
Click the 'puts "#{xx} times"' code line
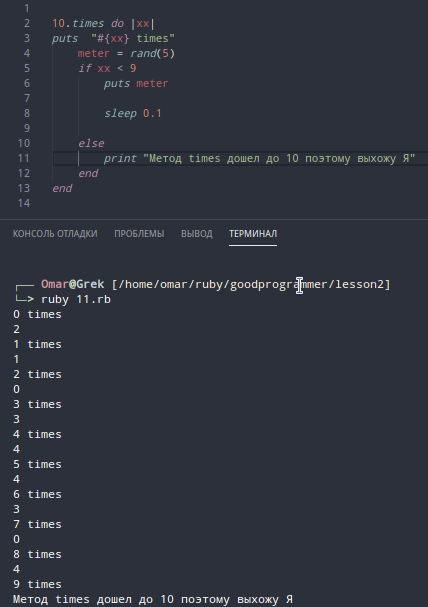tap(113, 38)
